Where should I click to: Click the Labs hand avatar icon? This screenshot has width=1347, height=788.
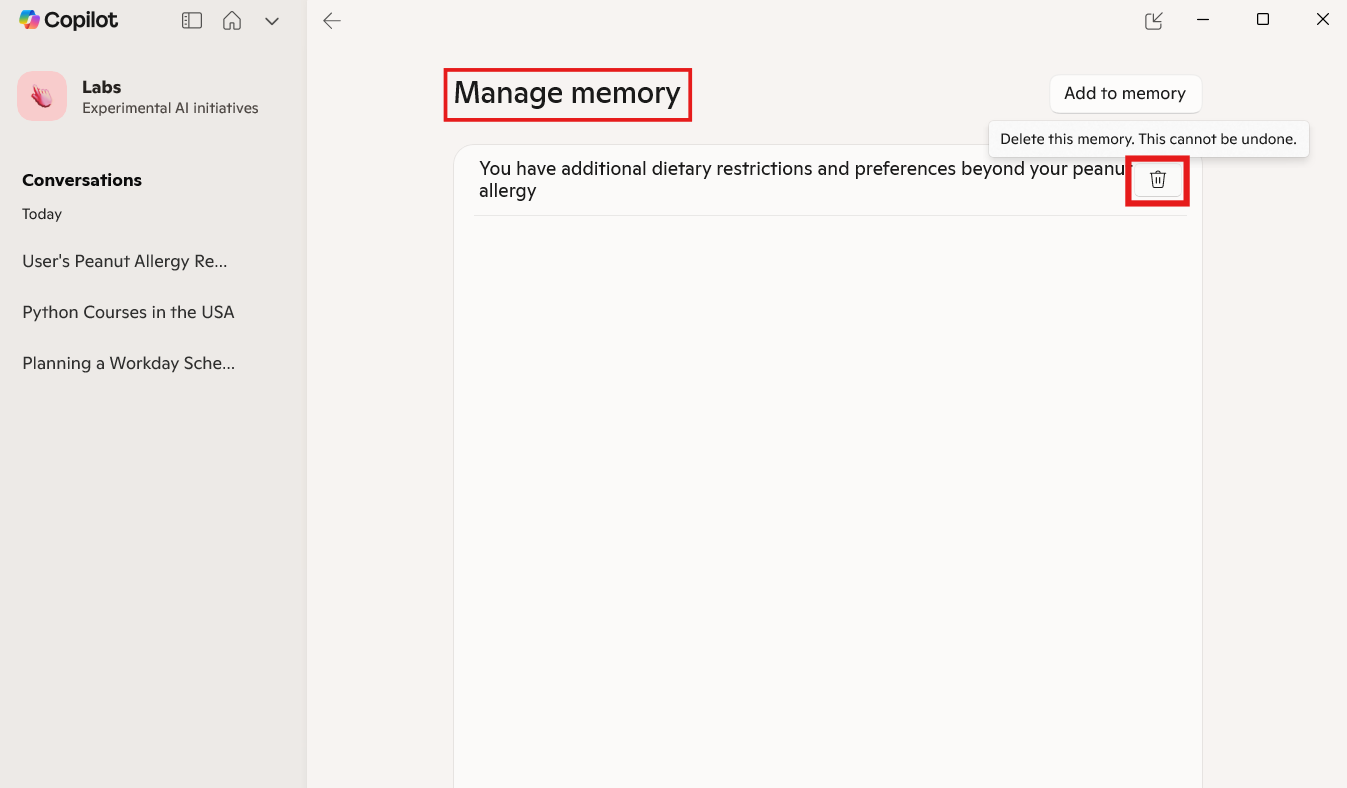pos(41,95)
